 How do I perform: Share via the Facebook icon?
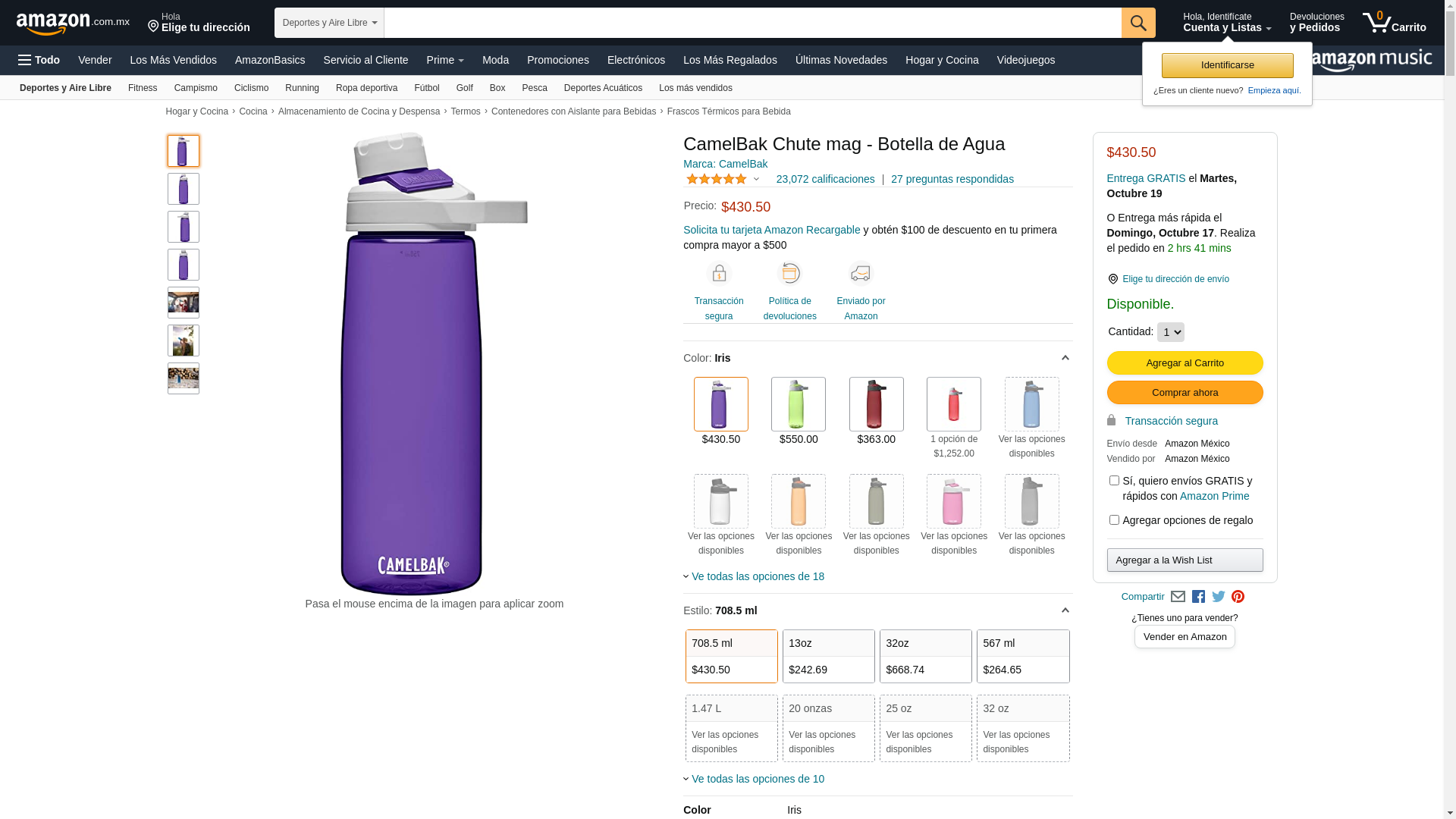1198,597
